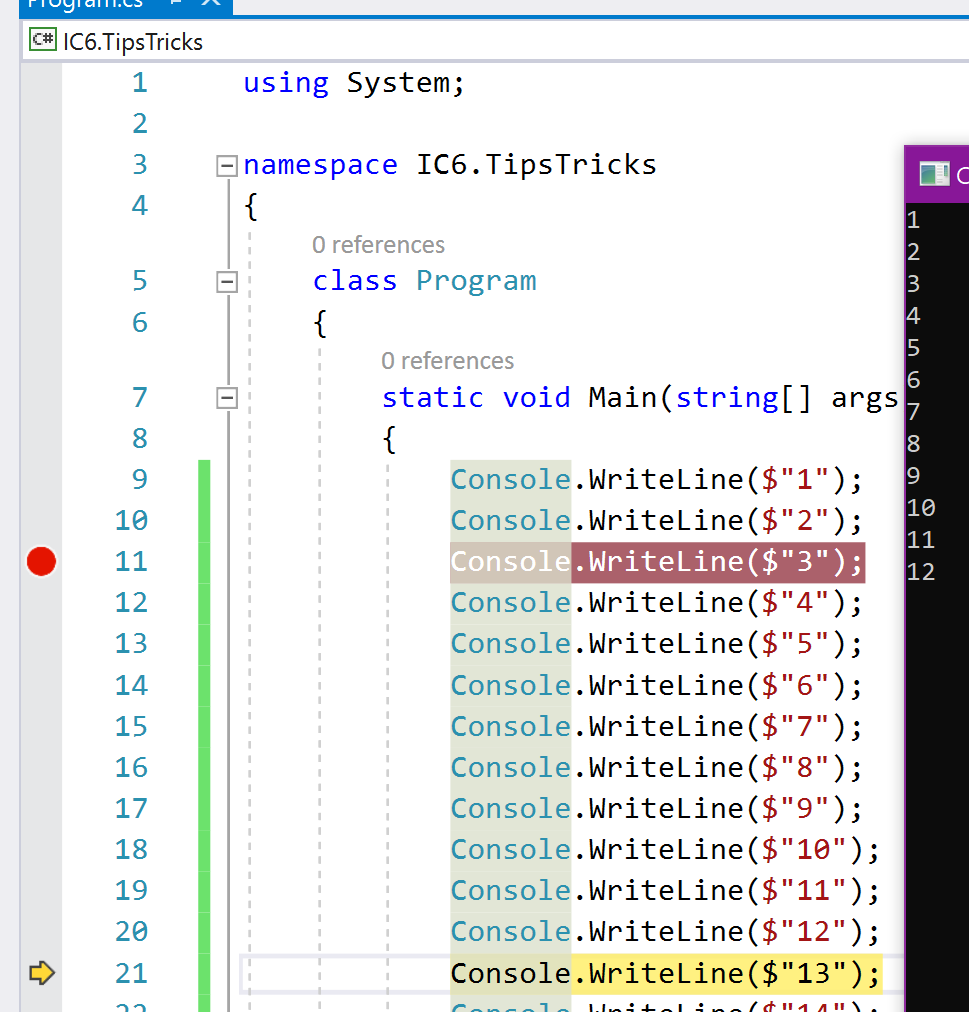Viewport: 969px width, 1012px height.
Task: Open '0 references' above Main method
Action: (x=447, y=361)
